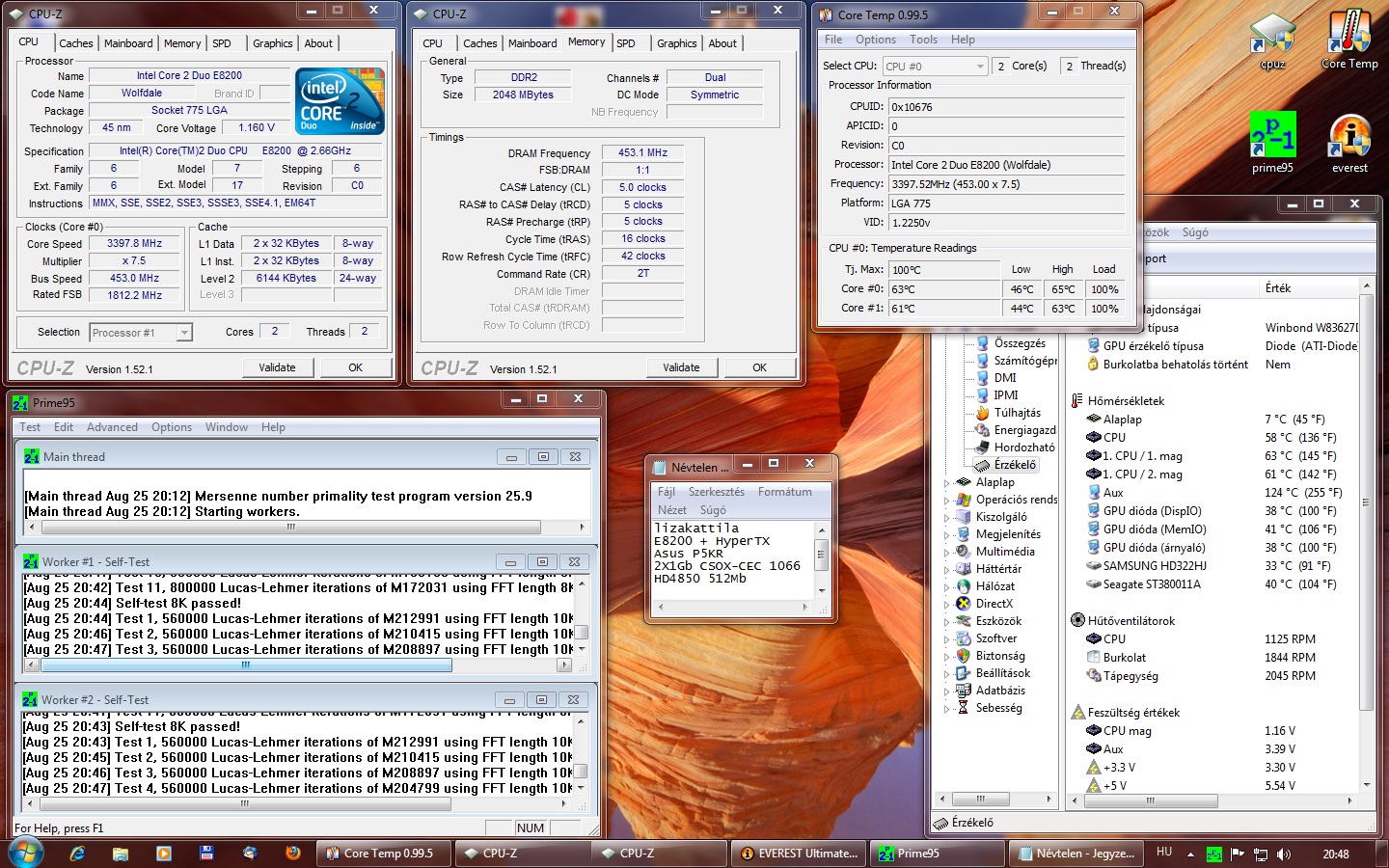The width and height of the screenshot is (1389, 868).
Task: Open the Select CPU dropdown in Core Temp
Action: pos(935,67)
